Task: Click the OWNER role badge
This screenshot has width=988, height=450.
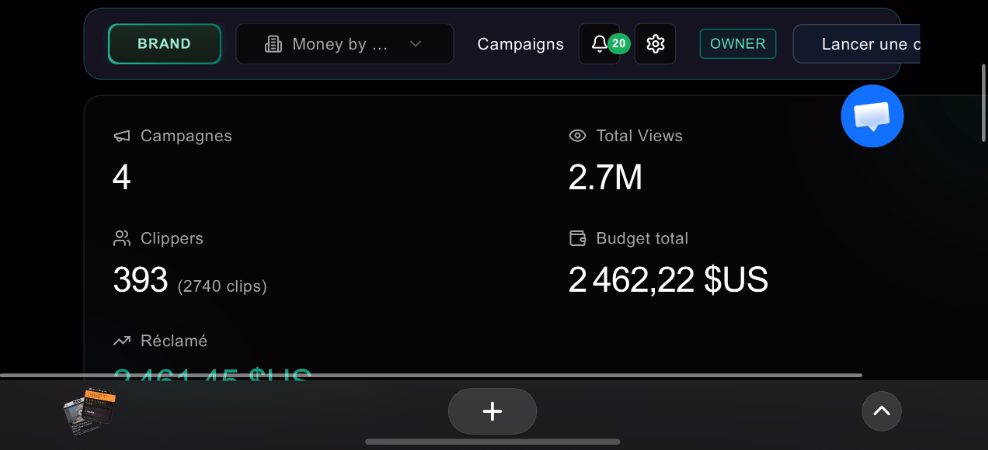Action: [737, 44]
